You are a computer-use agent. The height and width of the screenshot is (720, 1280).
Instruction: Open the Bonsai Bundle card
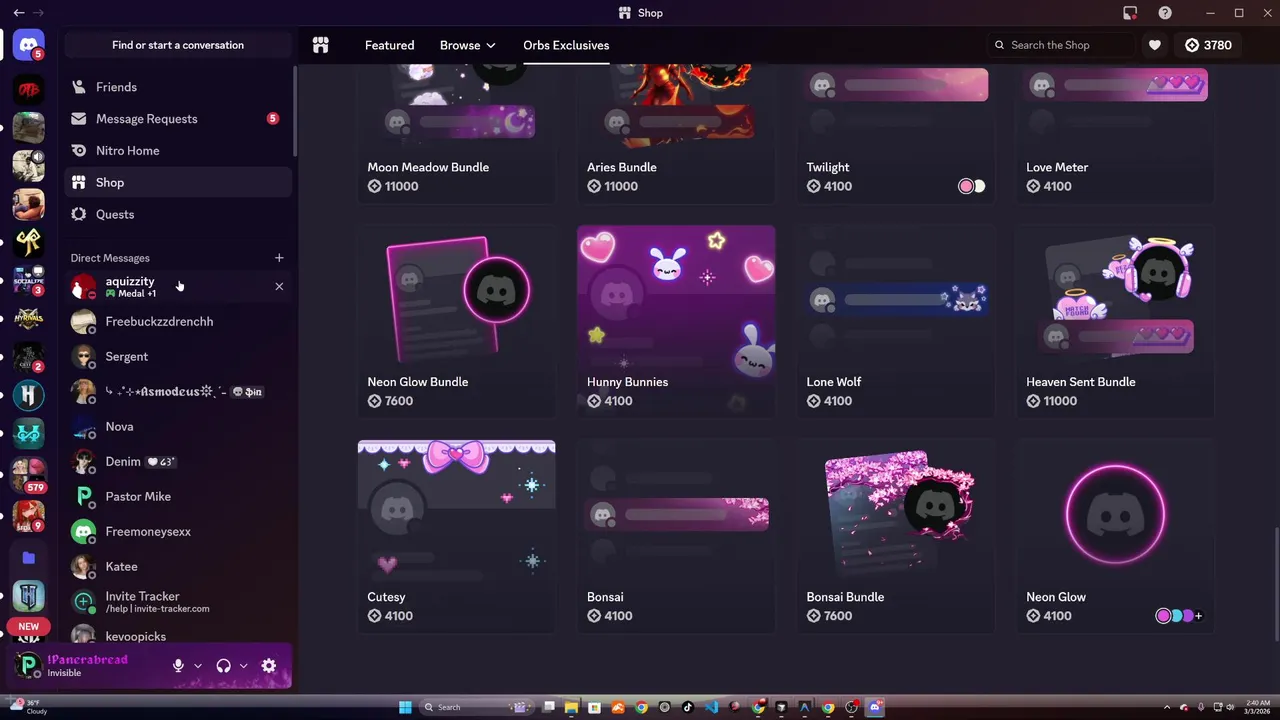click(896, 536)
